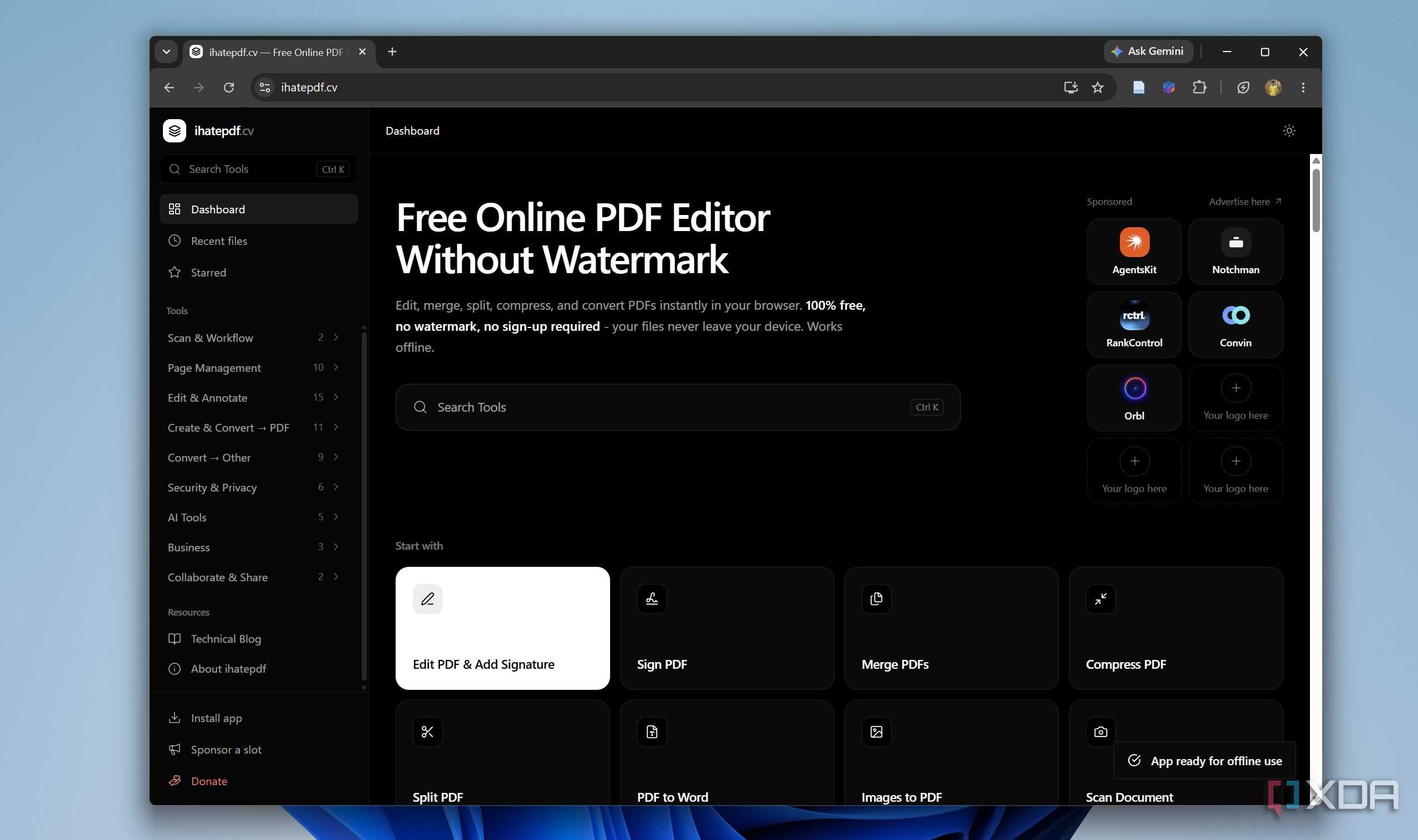Click the browser reload icon
Screen dimensions: 1418x840
click(x=229, y=87)
